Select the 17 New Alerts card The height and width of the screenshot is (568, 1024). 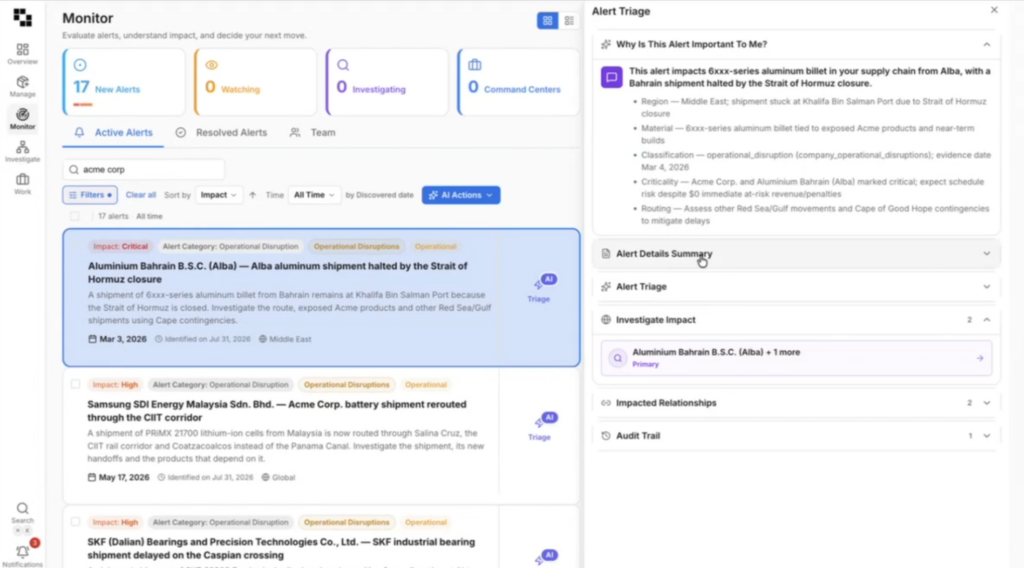click(x=123, y=82)
